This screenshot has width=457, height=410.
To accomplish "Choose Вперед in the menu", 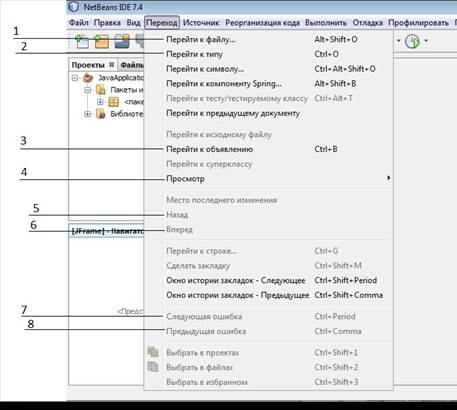I will tap(269, 229).
